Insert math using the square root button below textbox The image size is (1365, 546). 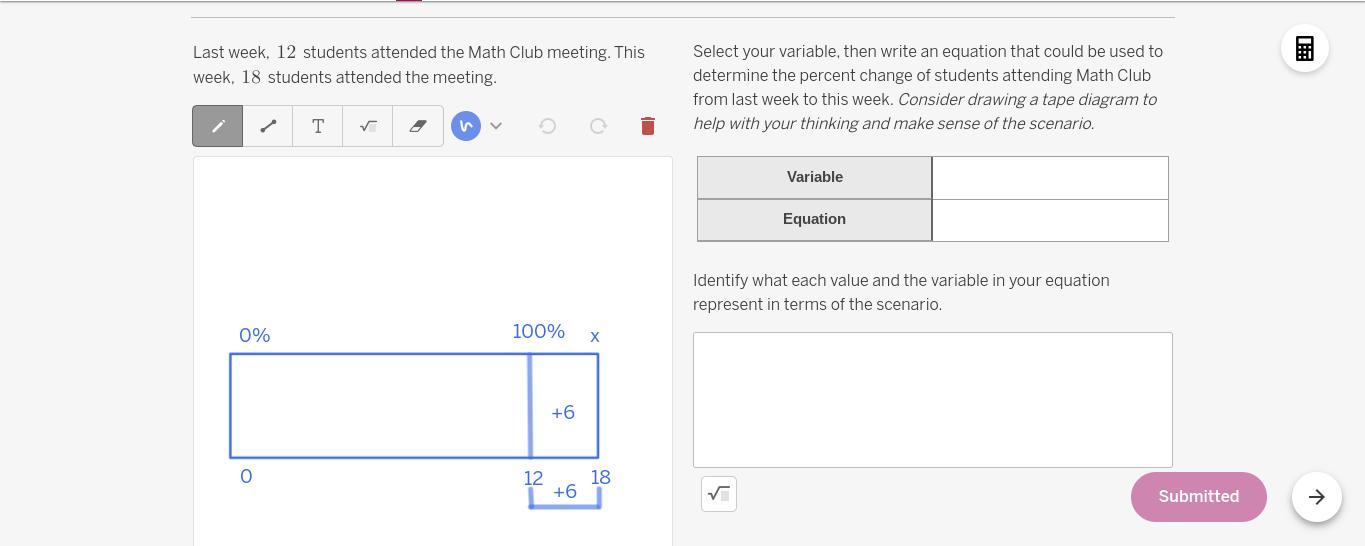(719, 494)
